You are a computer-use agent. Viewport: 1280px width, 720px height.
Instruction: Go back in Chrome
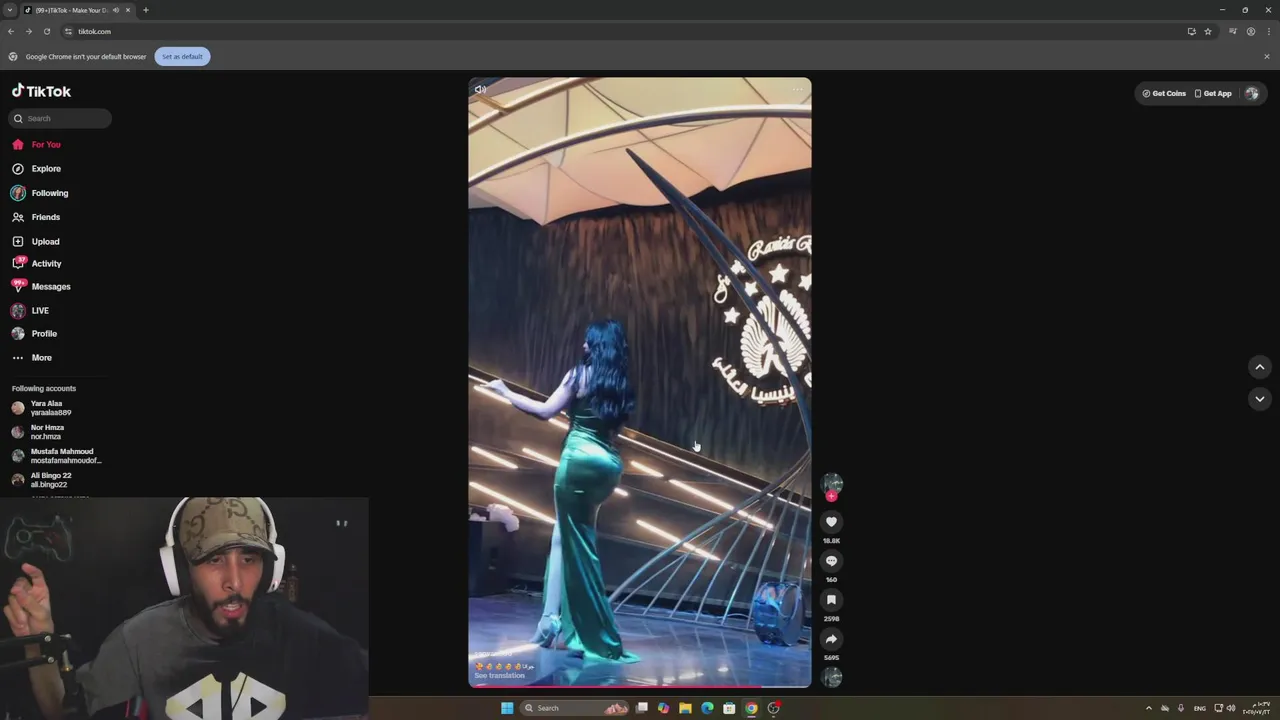tap(11, 32)
